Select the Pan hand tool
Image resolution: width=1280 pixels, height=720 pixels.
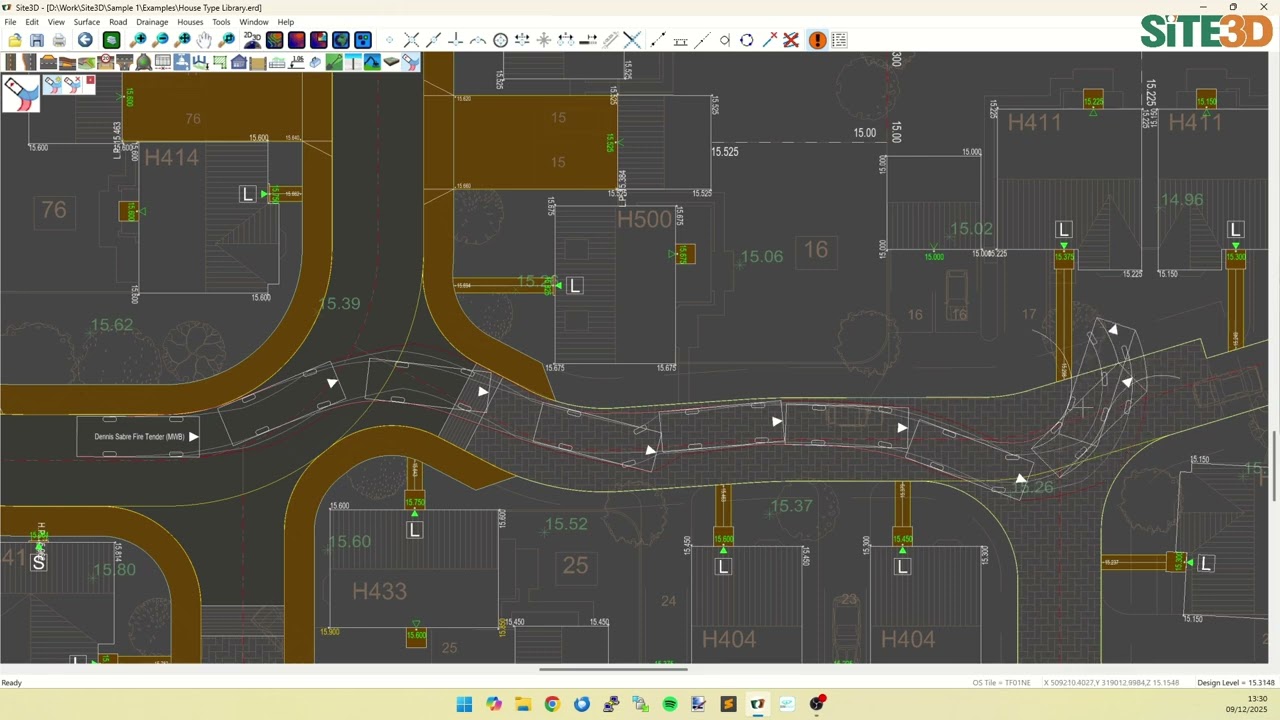click(204, 40)
